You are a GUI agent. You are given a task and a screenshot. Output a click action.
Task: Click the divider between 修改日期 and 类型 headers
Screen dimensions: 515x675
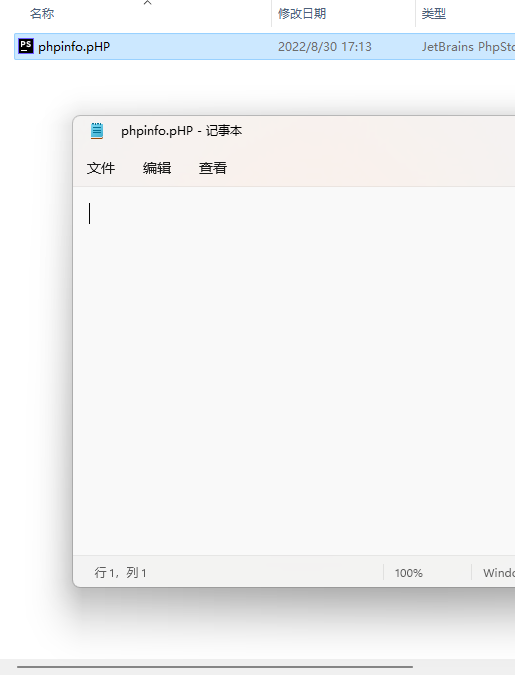point(416,14)
